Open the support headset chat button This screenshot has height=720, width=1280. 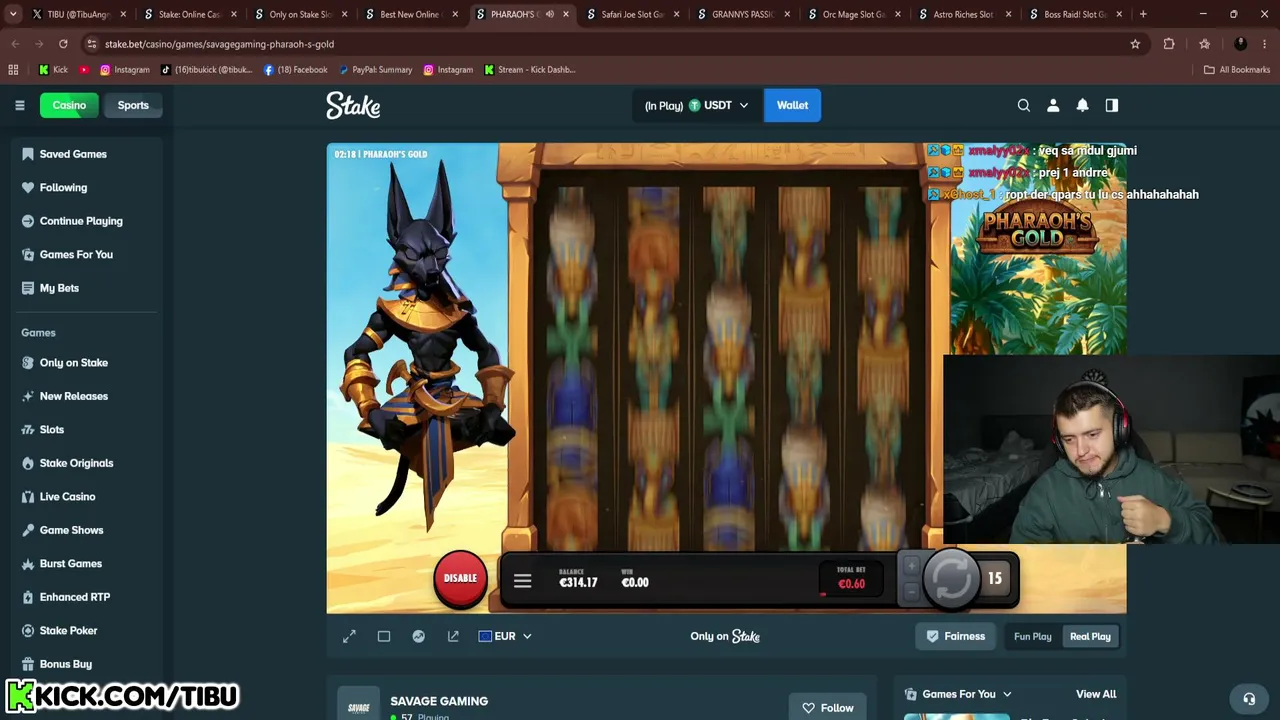pos(1249,699)
